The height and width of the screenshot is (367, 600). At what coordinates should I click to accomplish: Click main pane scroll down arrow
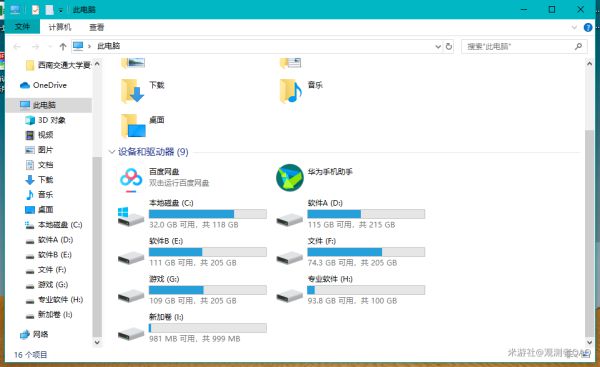click(x=589, y=343)
